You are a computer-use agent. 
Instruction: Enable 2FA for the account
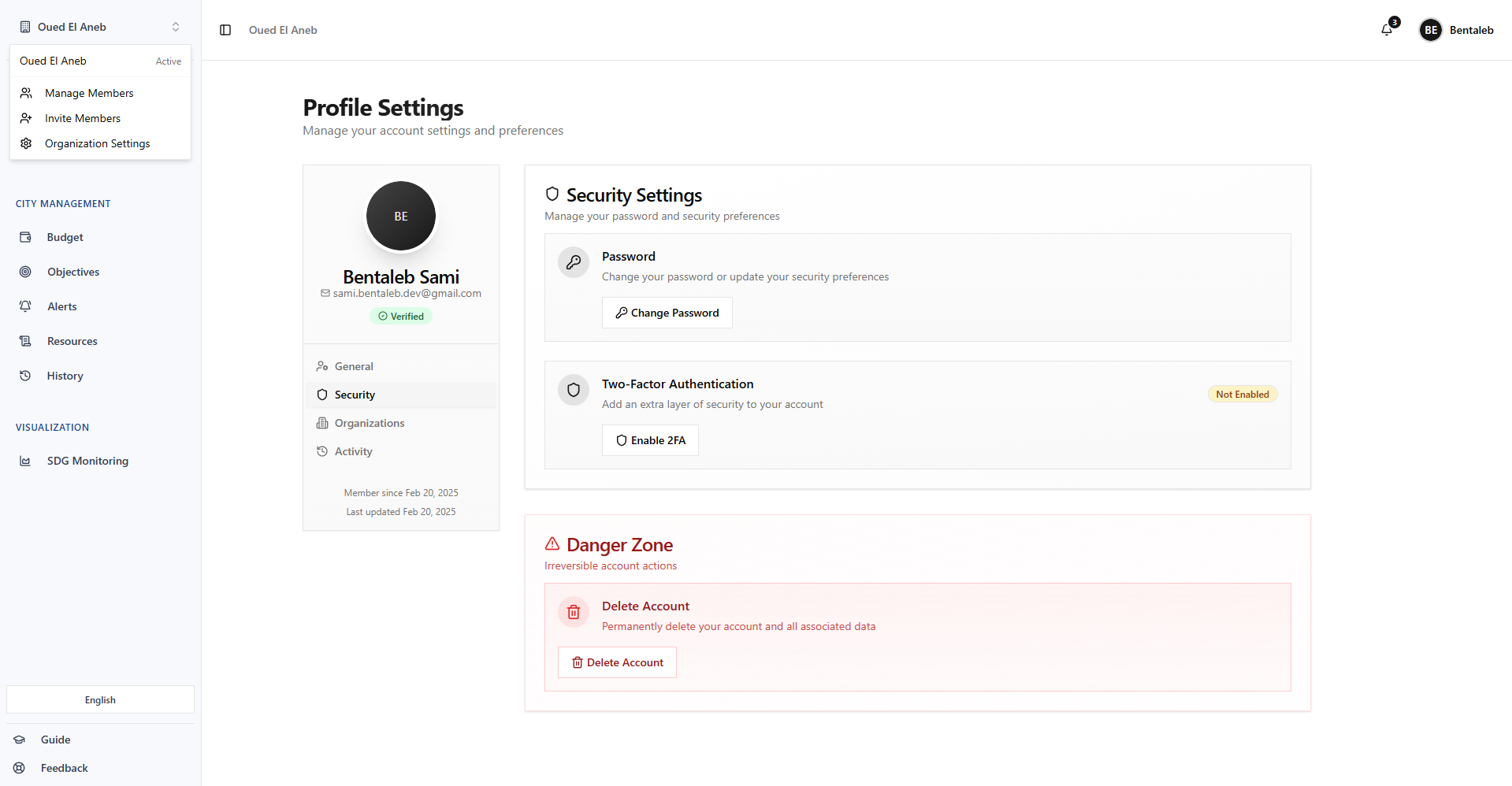pos(649,439)
